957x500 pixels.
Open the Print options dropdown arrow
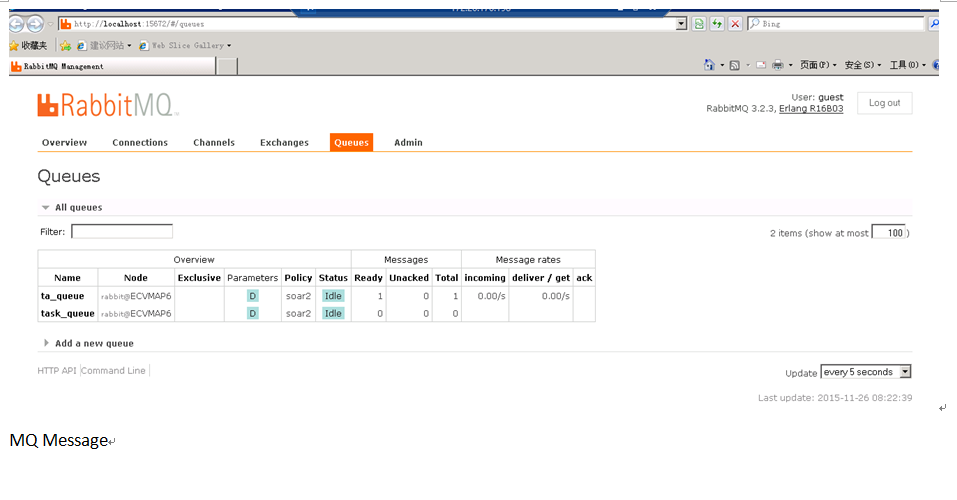790,65
